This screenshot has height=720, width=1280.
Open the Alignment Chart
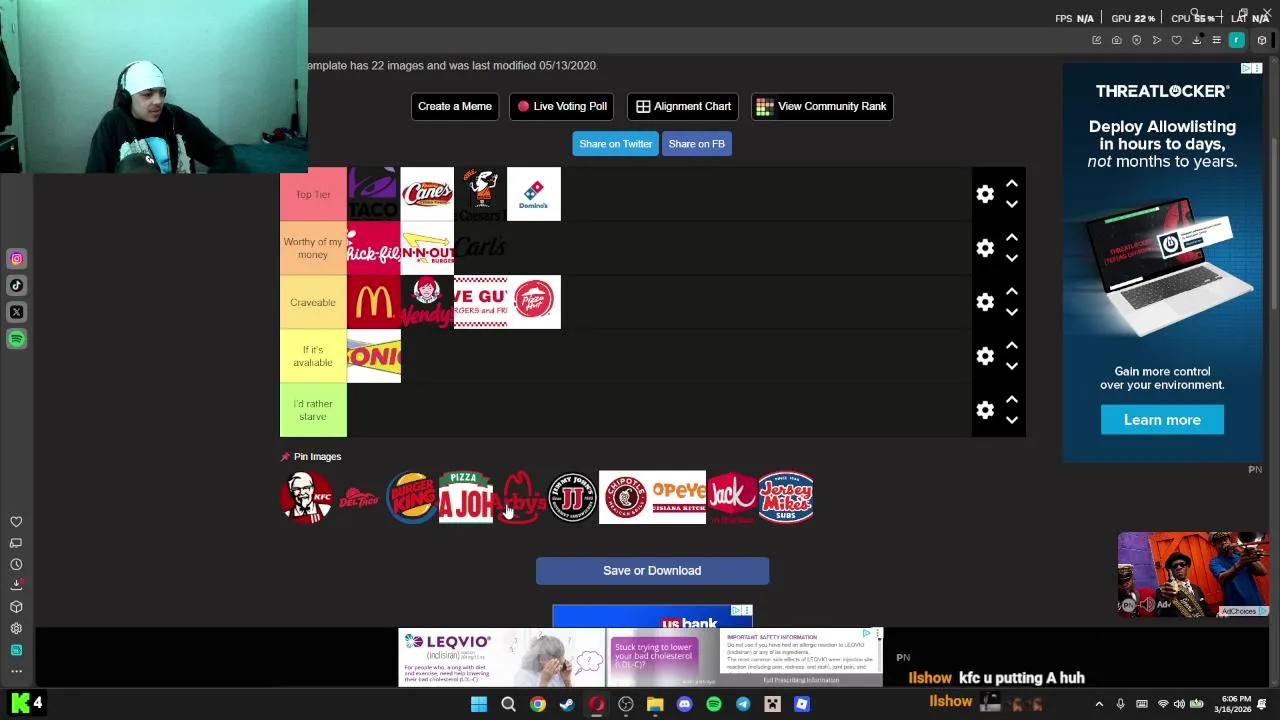683,106
